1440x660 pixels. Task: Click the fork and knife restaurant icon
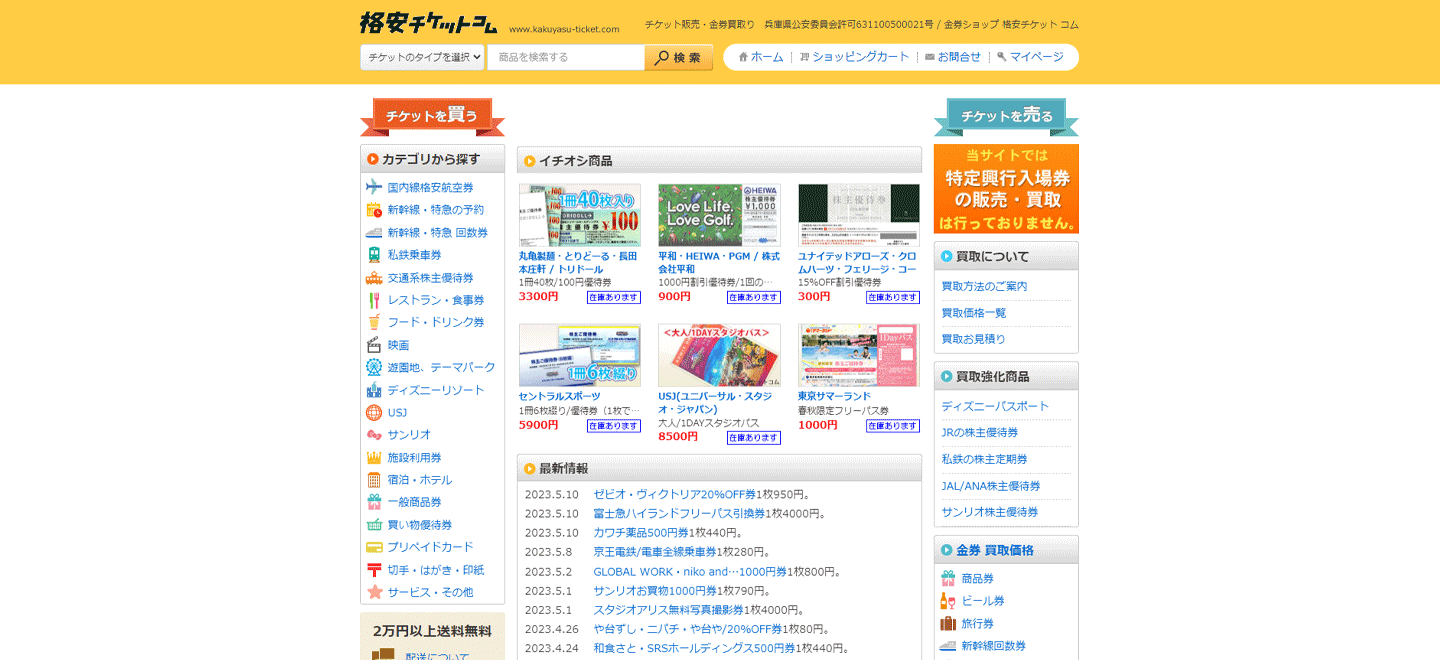(374, 300)
